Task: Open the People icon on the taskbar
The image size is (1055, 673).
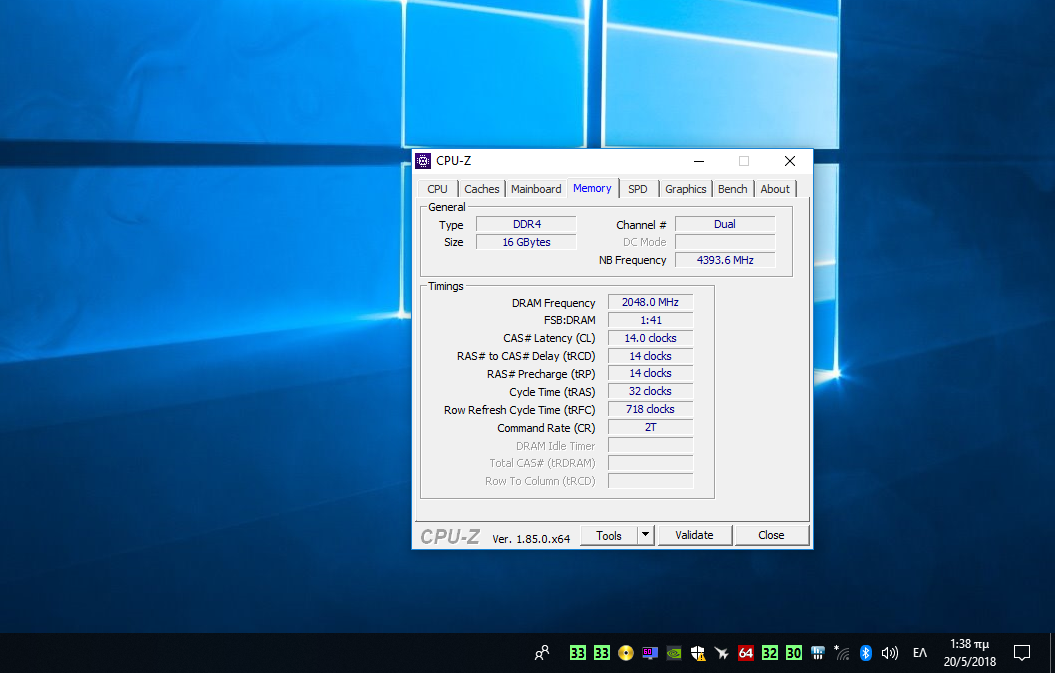Action: 542,653
